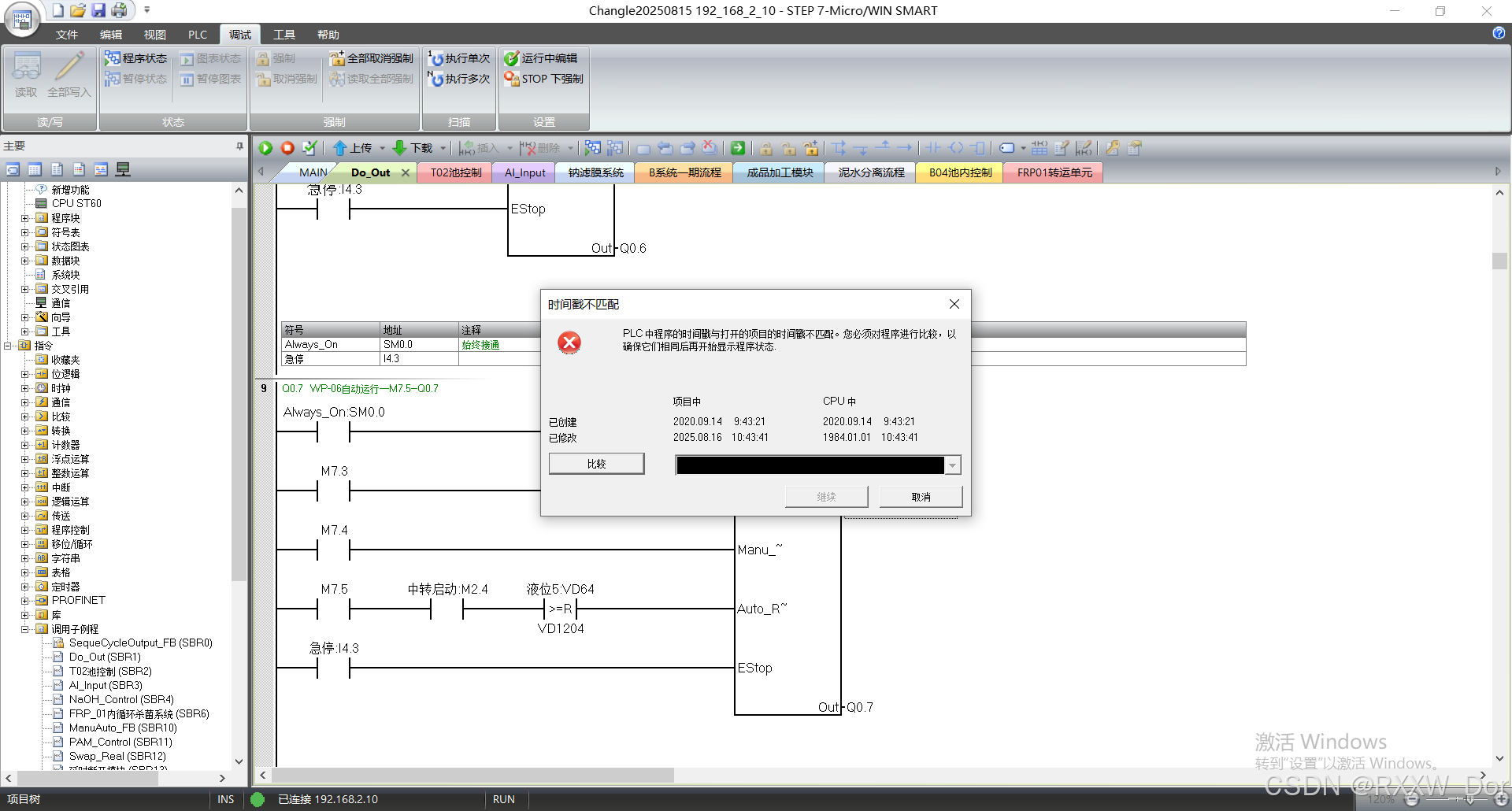1512x811 pixels.
Task: Click 全部取消强制 unforce all ribbon button
Action: pyautogui.click(x=371, y=58)
